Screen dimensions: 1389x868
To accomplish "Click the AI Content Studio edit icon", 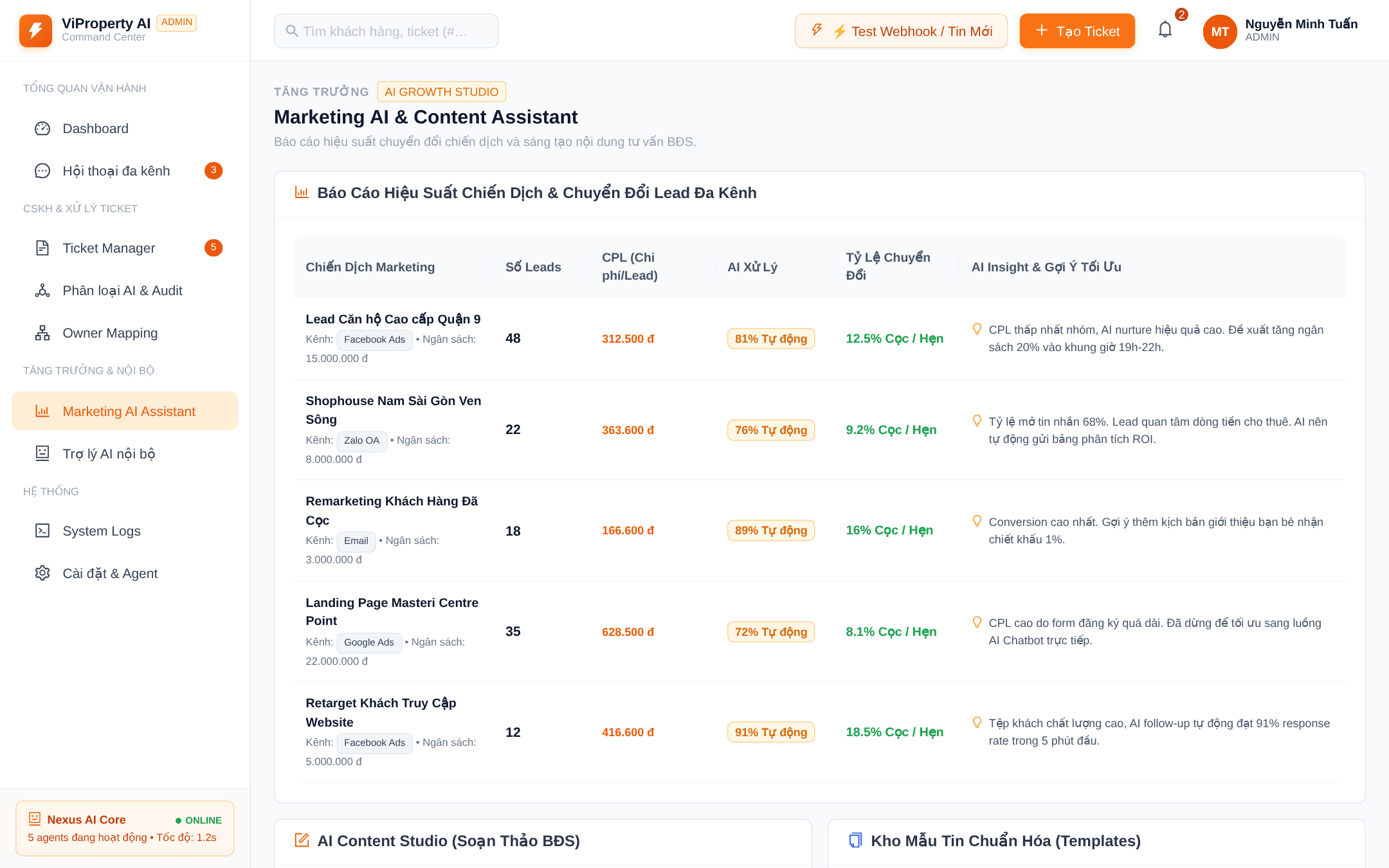I will [x=302, y=840].
